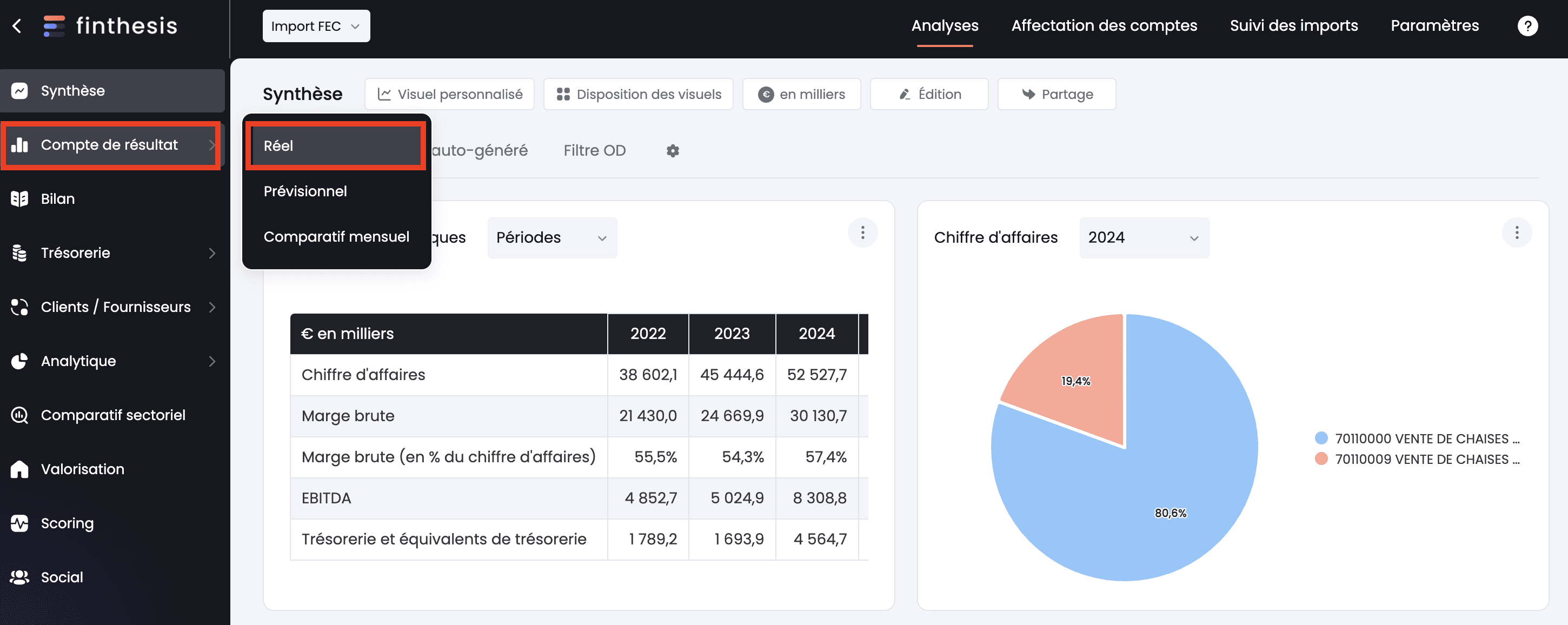Open the Périodes dropdown
Image resolution: width=1568 pixels, height=625 pixels.
(x=552, y=237)
